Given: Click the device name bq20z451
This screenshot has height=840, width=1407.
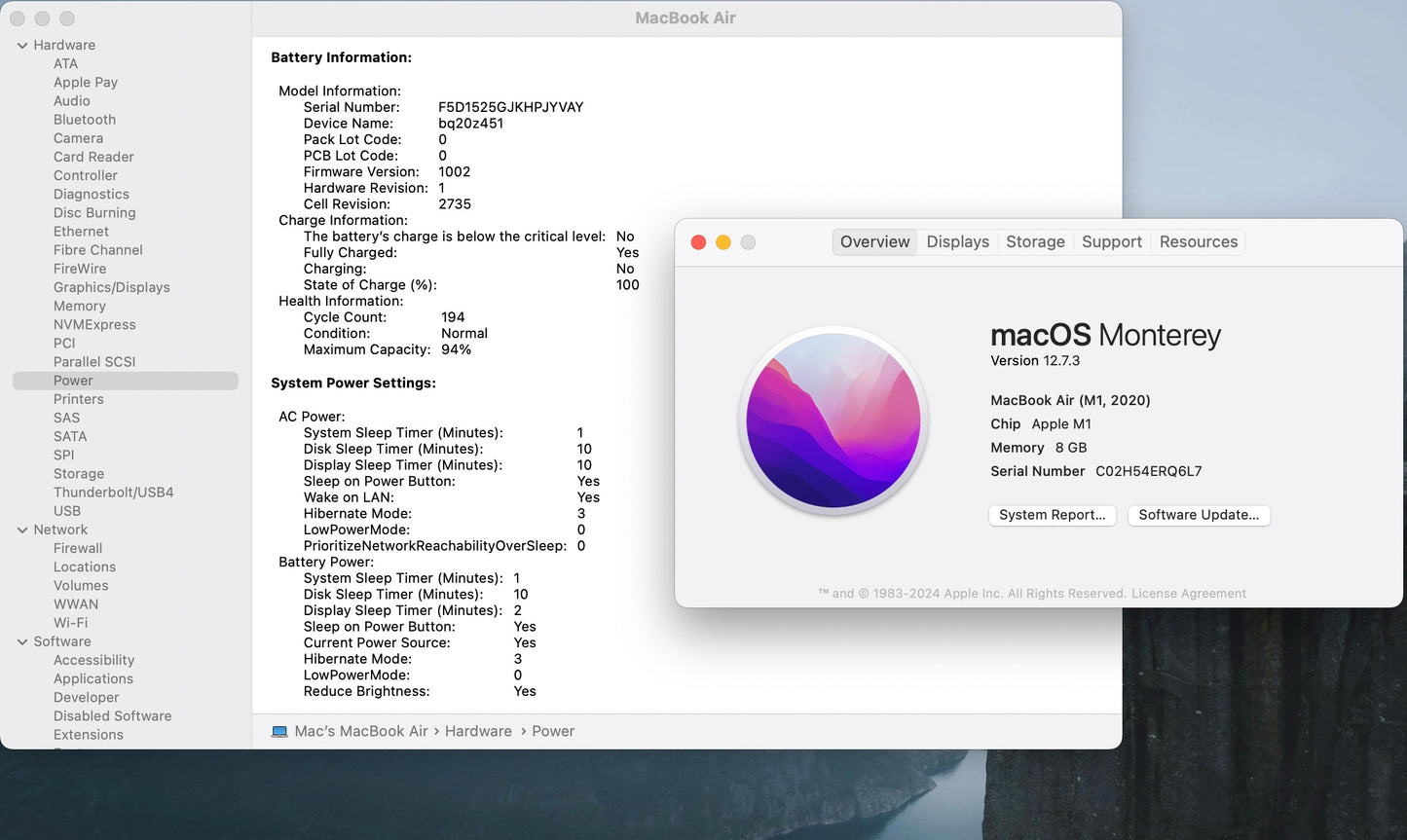Looking at the screenshot, I should pyautogui.click(x=471, y=124).
